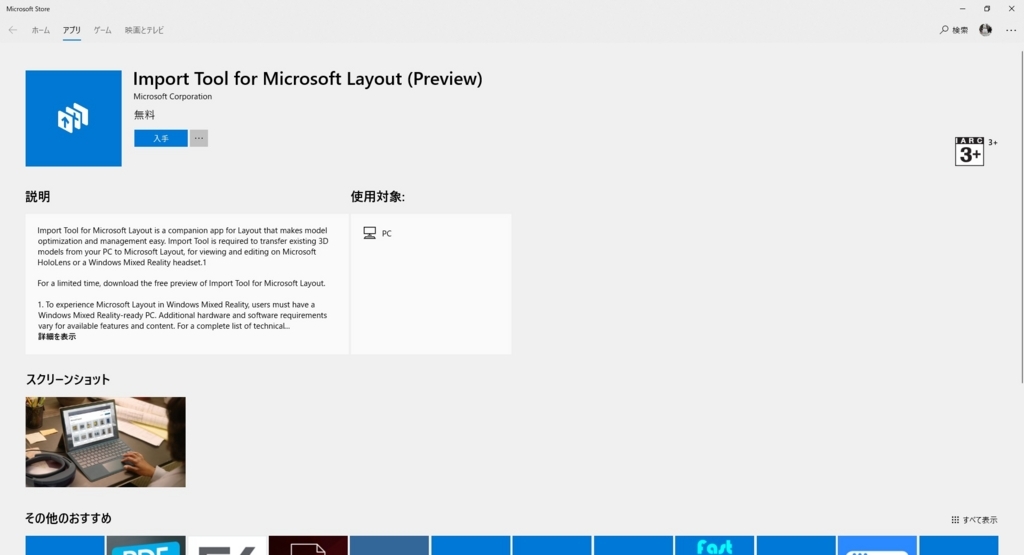This screenshot has width=1024, height=555.
Task: Minimize the Microsoft Store window
Action: (962, 8)
